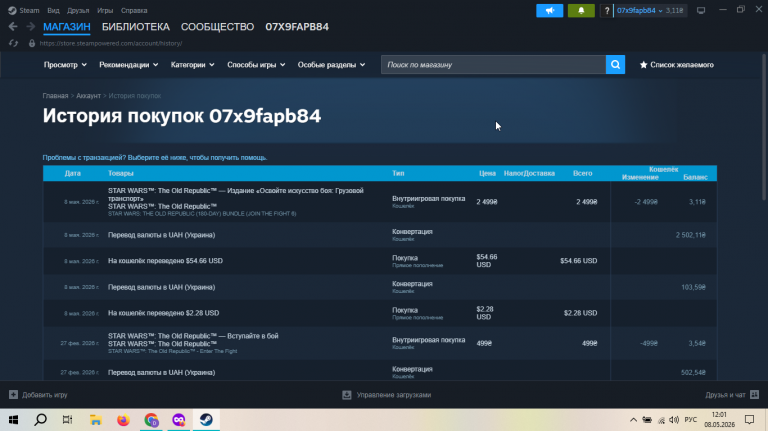Open Windows taskbar search
This screenshot has height=431, width=768.
pyautogui.click(x=41, y=420)
